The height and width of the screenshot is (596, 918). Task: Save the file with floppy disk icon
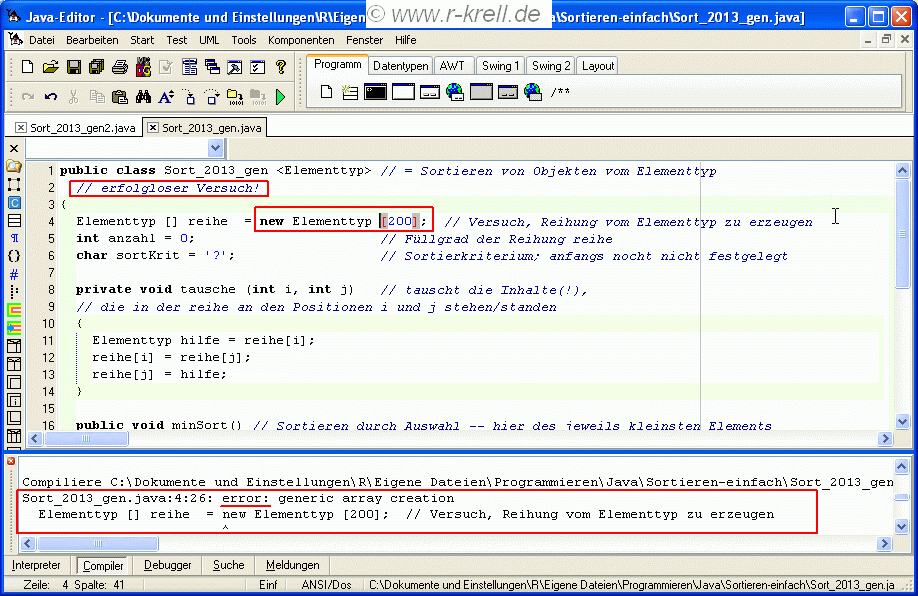click(x=74, y=67)
